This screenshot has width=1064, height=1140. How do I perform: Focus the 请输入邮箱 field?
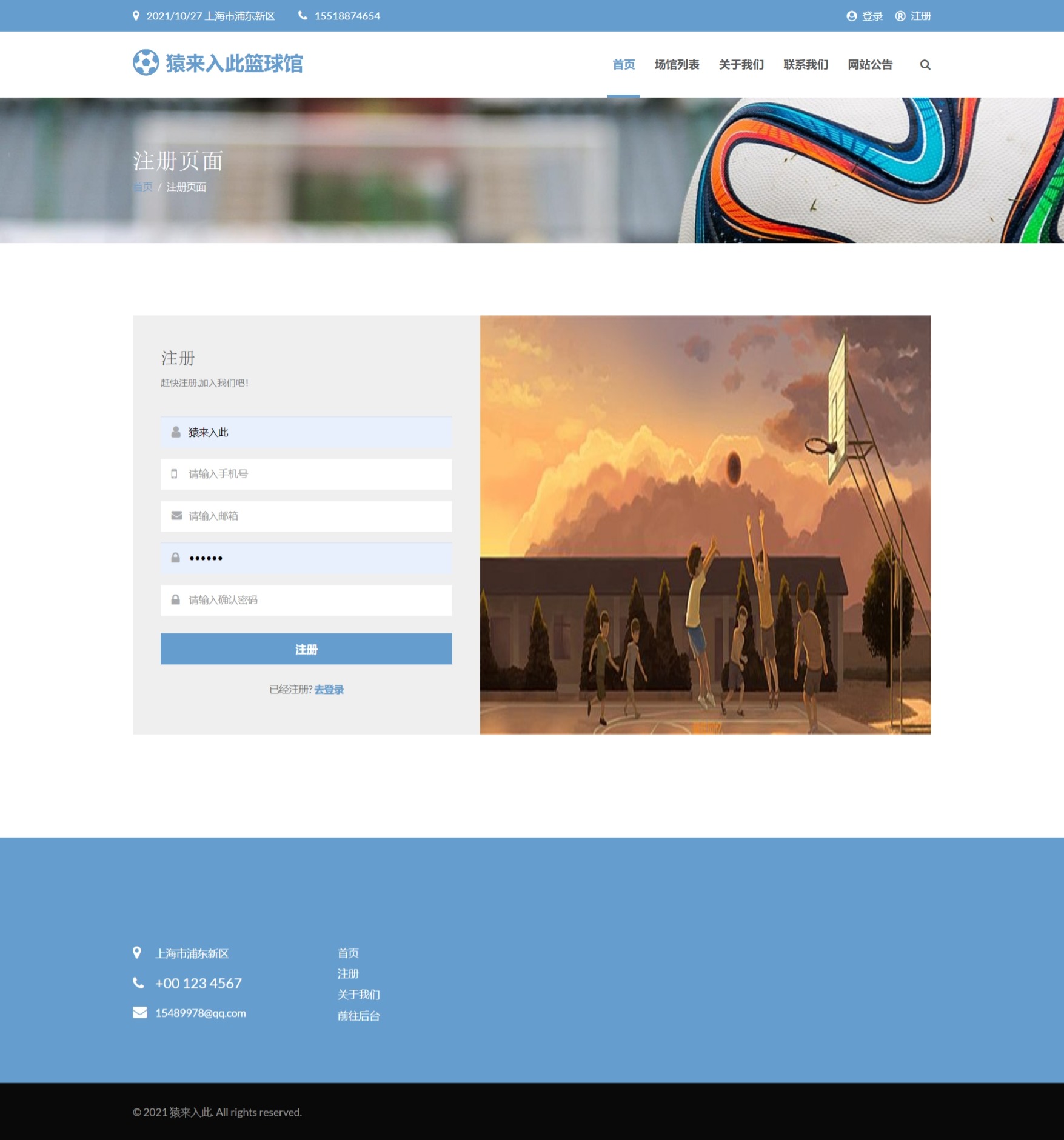pos(306,516)
